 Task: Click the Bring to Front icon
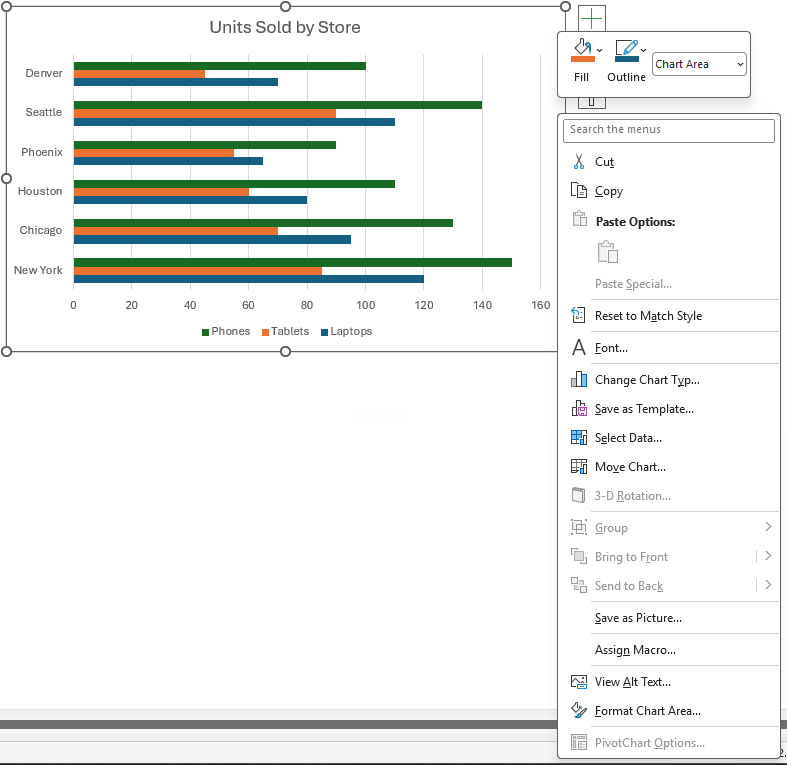(x=579, y=556)
